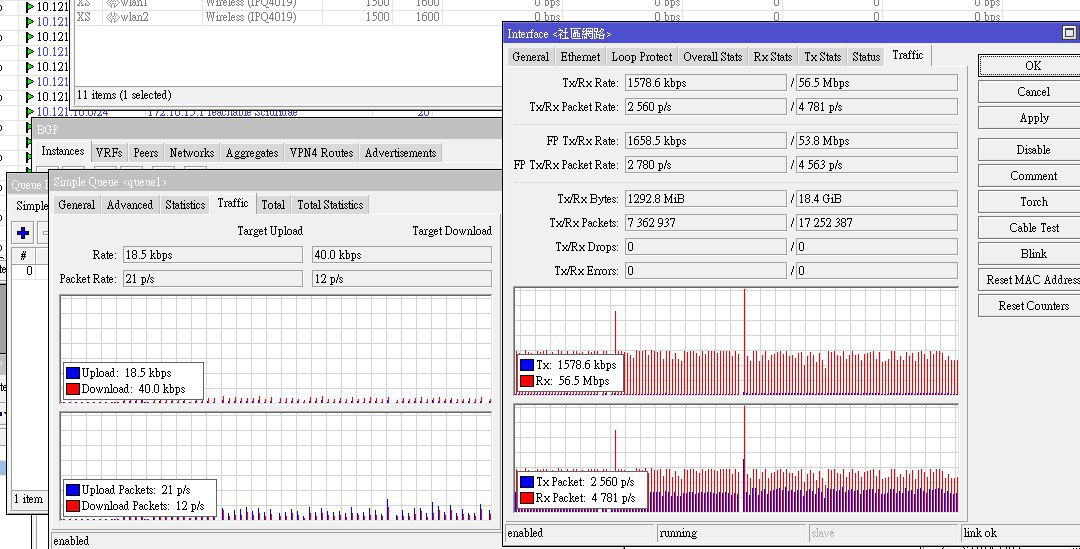Viewport: 1080px width, 549px height.
Task: Click the '11 items (1 selected)' status text
Action: (x=124, y=95)
